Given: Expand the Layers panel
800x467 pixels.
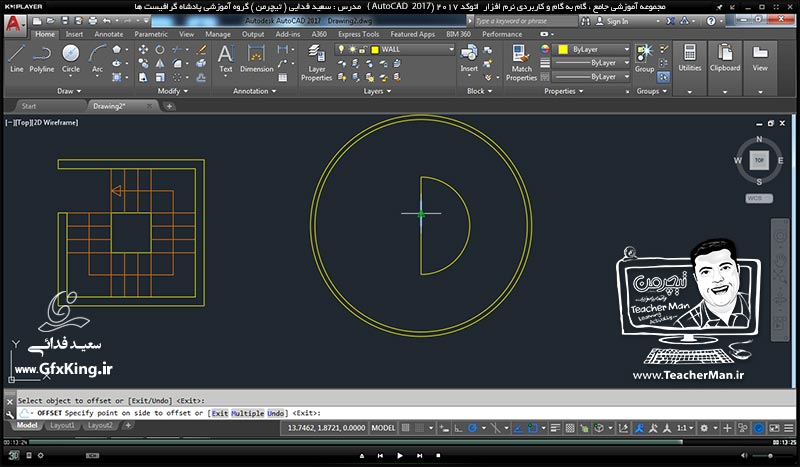Looking at the screenshot, I should [x=377, y=91].
